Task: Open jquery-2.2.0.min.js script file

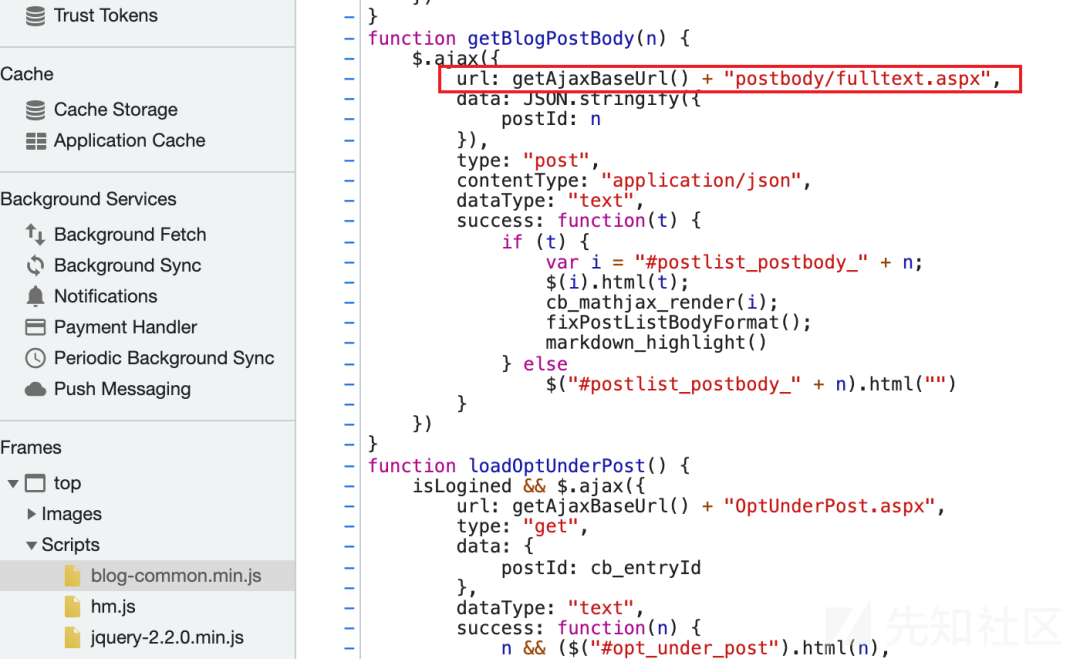Action: click(167, 638)
